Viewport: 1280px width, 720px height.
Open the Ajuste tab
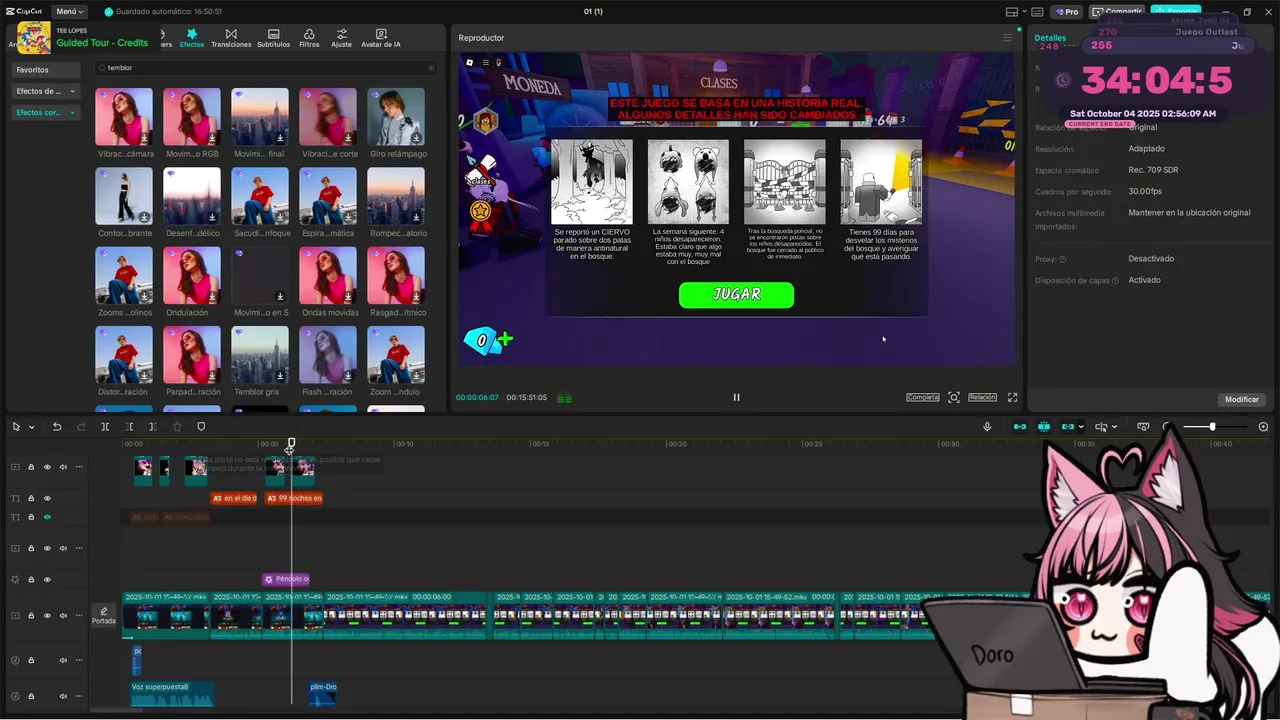pyautogui.click(x=342, y=38)
